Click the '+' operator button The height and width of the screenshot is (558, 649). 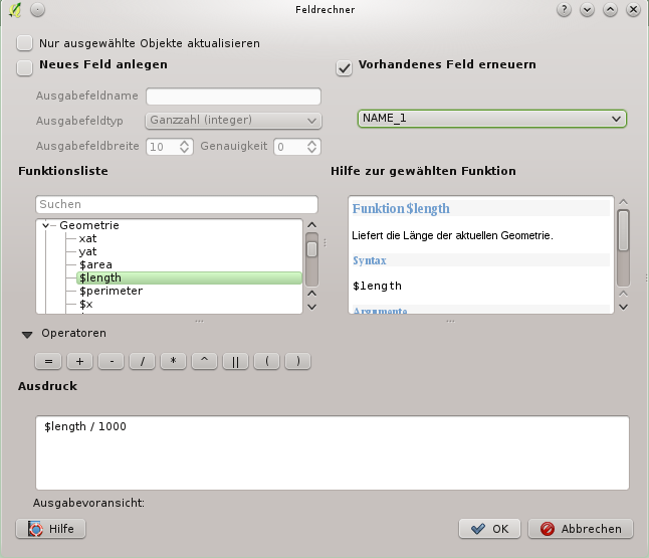pyautogui.click(x=79, y=361)
